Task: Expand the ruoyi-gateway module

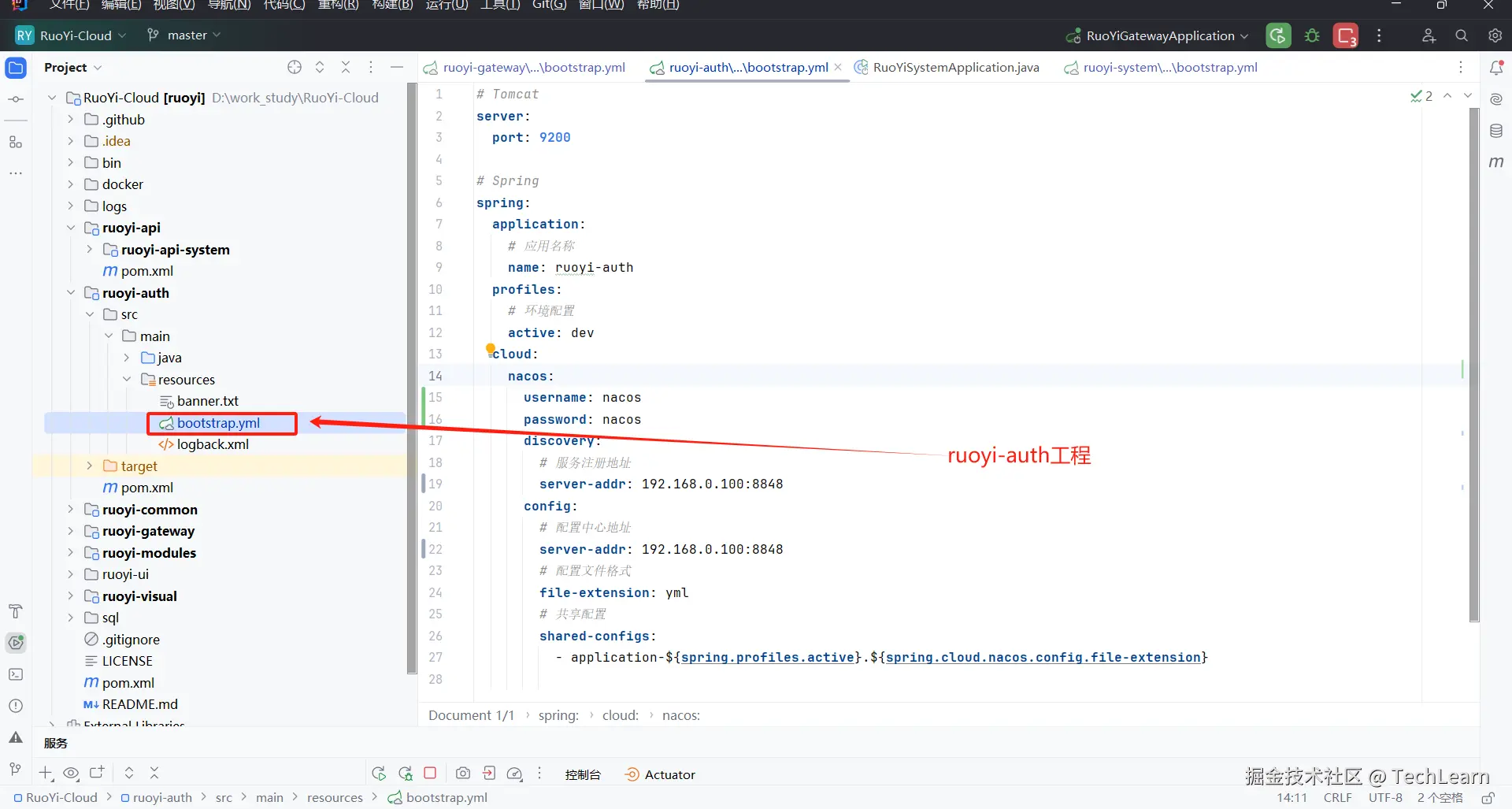Action: pos(71,531)
